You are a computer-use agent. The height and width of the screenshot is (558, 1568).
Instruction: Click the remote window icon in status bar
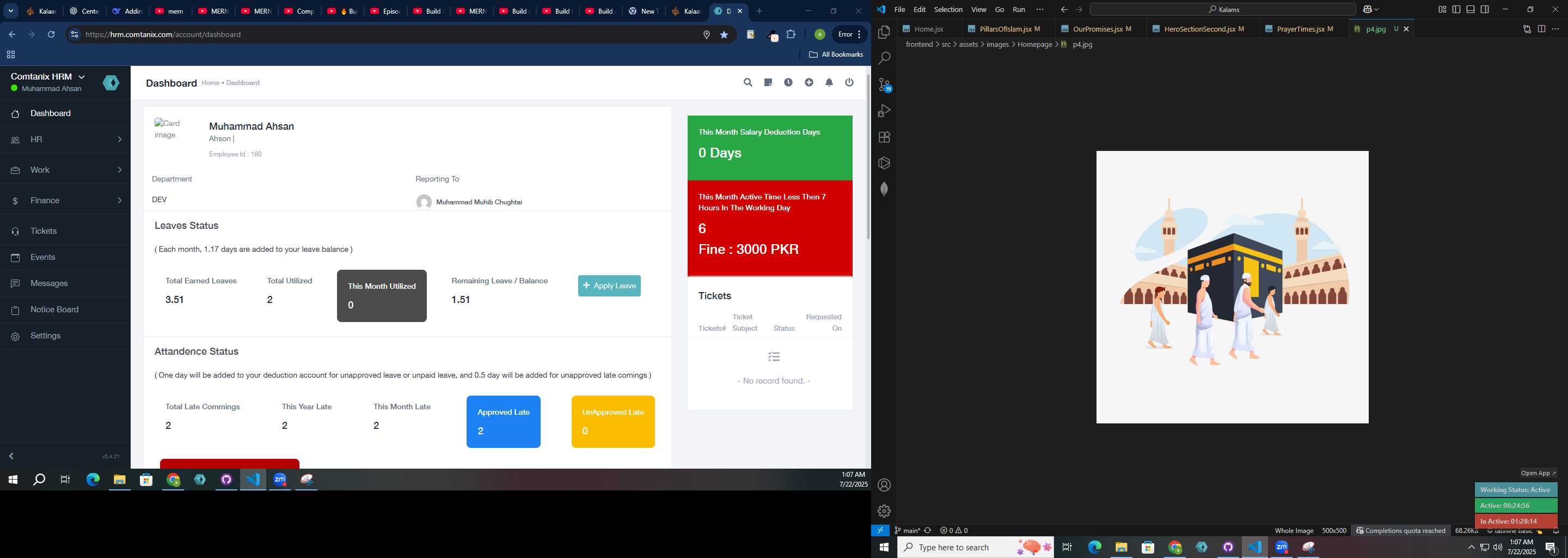(x=880, y=531)
